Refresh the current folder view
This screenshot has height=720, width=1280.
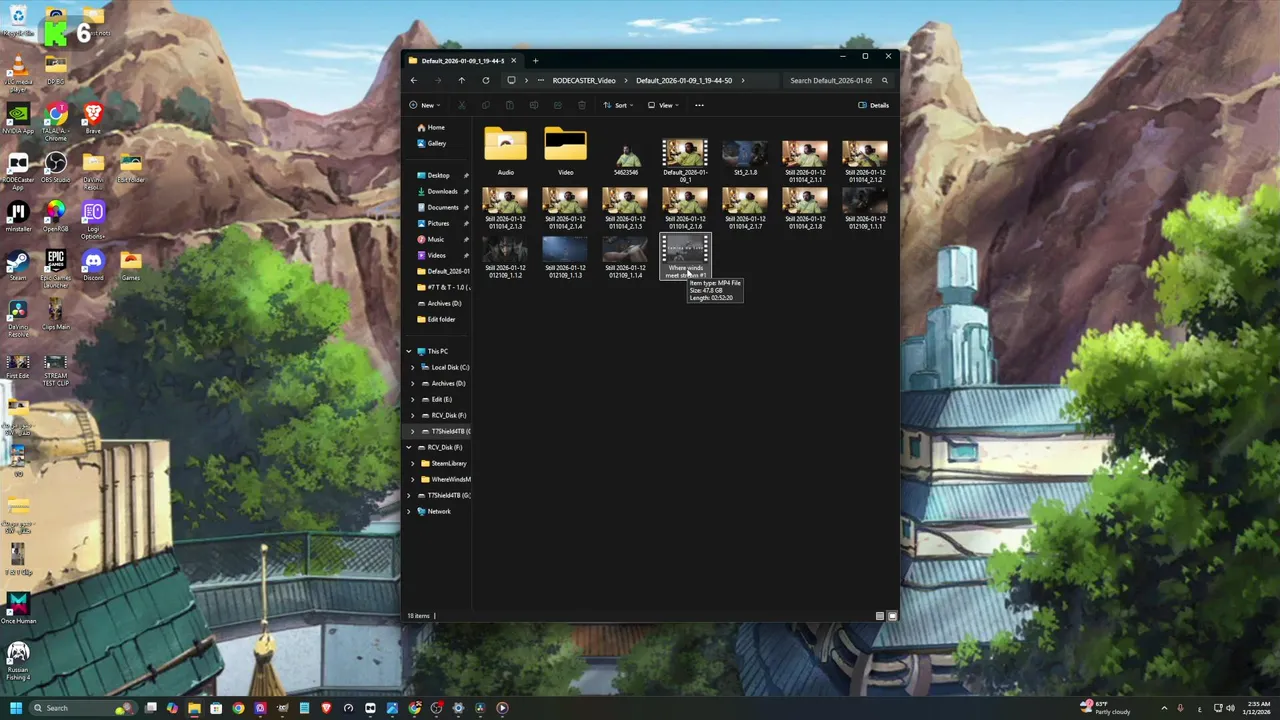(x=486, y=80)
